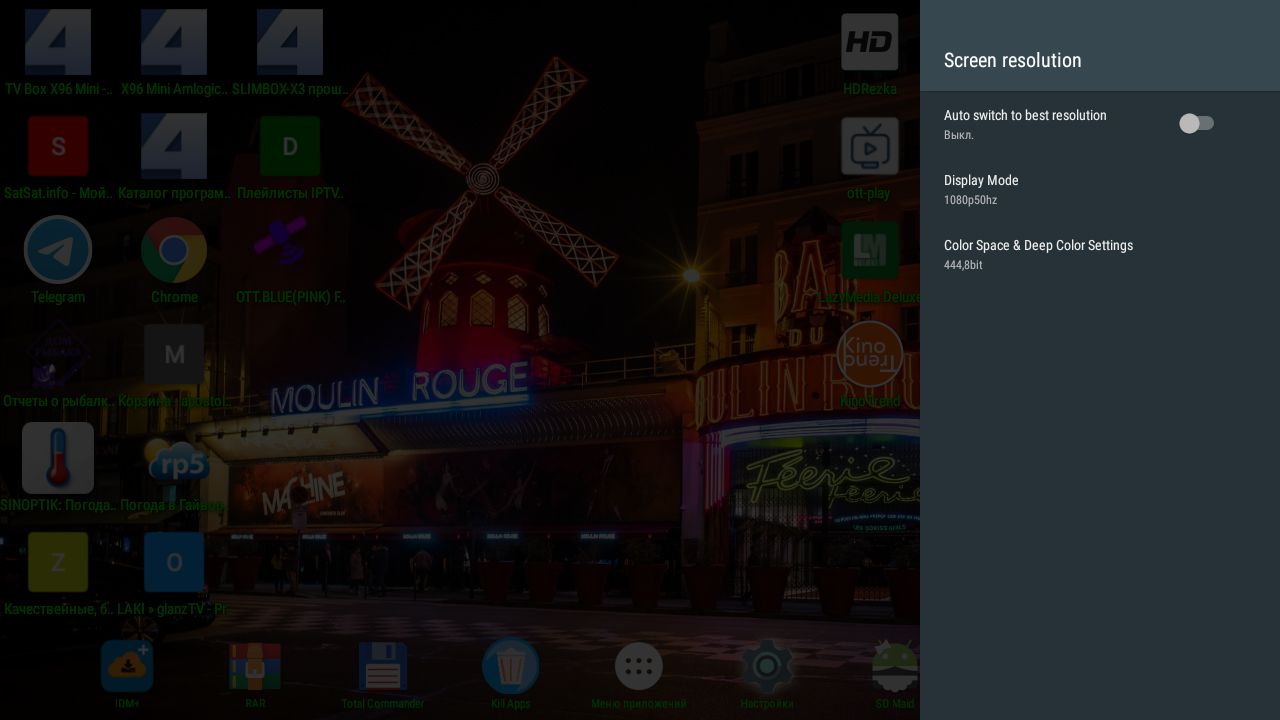Open X96 Mini Amlogic shortcut icon

tap(174, 42)
